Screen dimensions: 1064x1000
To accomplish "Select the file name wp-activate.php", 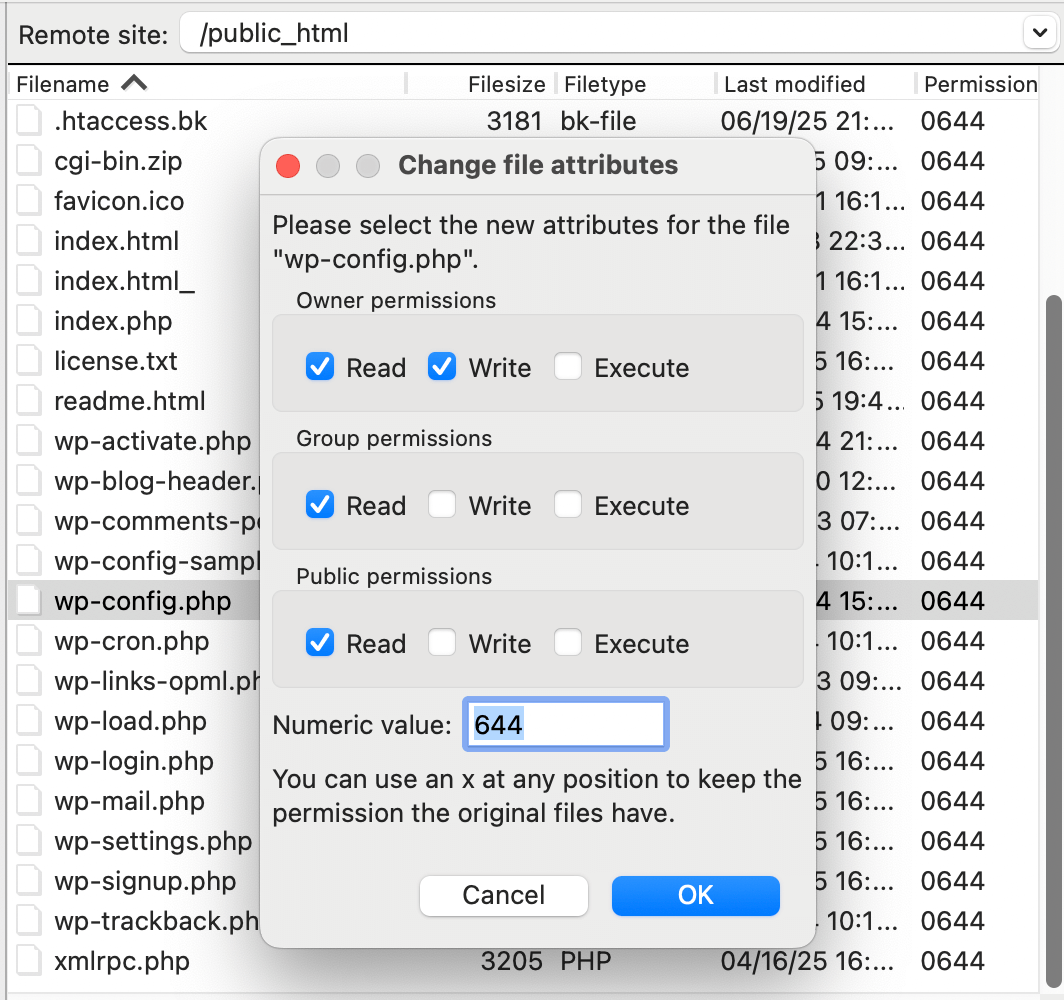I will [153, 441].
